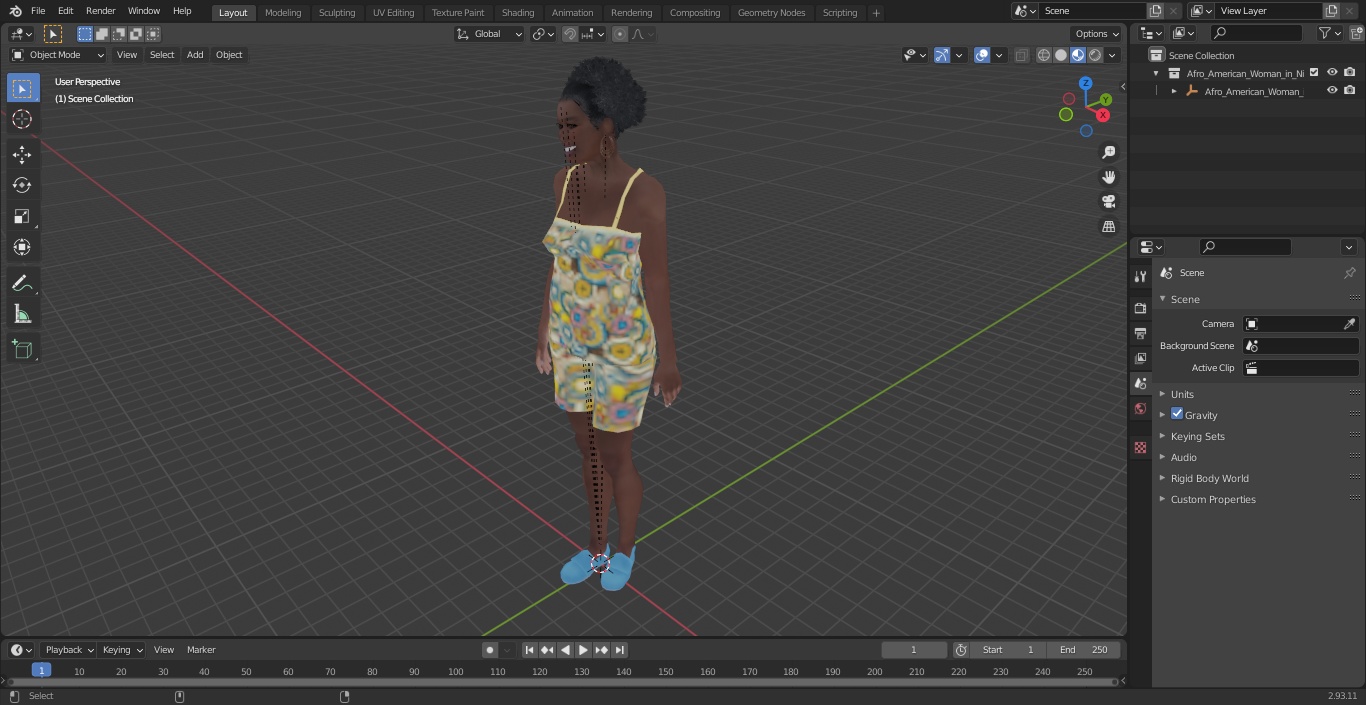
Task: Activate the Rotate tool
Action: point(22,185)
